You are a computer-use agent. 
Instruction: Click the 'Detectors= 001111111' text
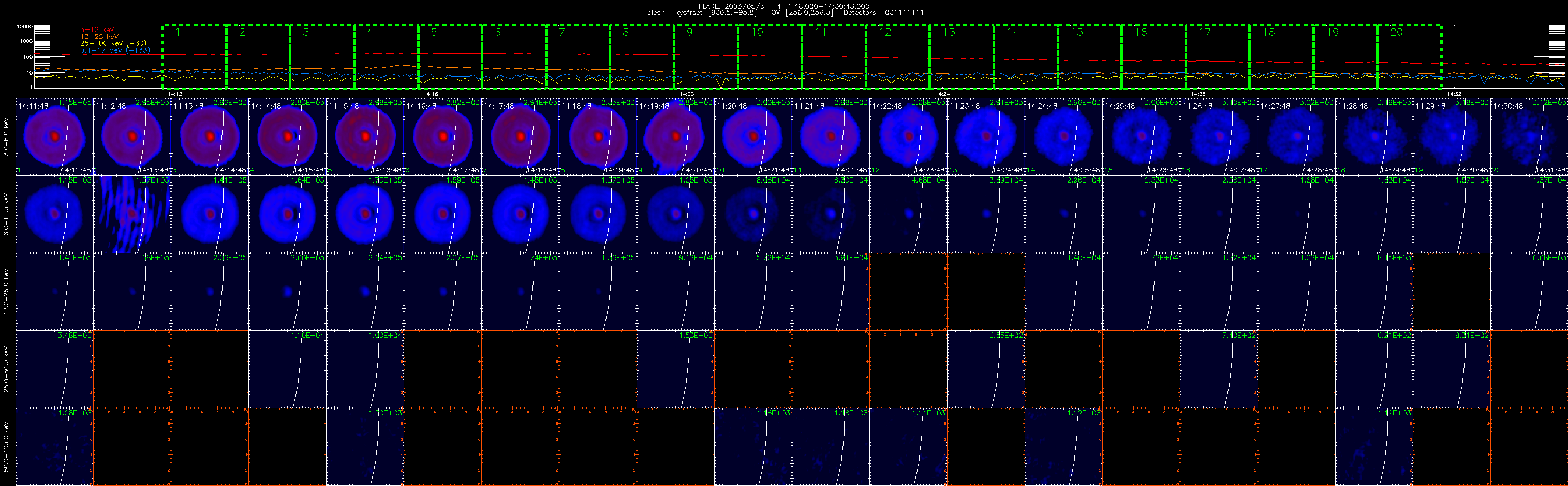click(x=883, y=13)
